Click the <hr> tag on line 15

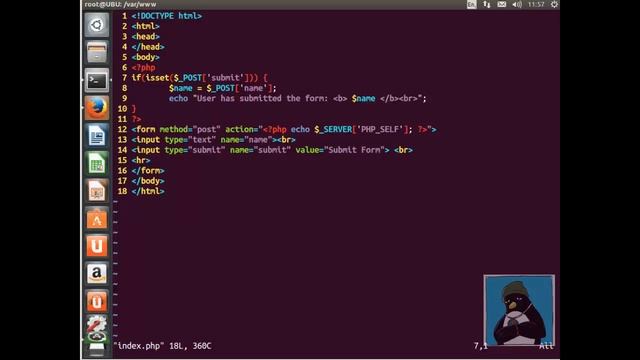point(141,160)
